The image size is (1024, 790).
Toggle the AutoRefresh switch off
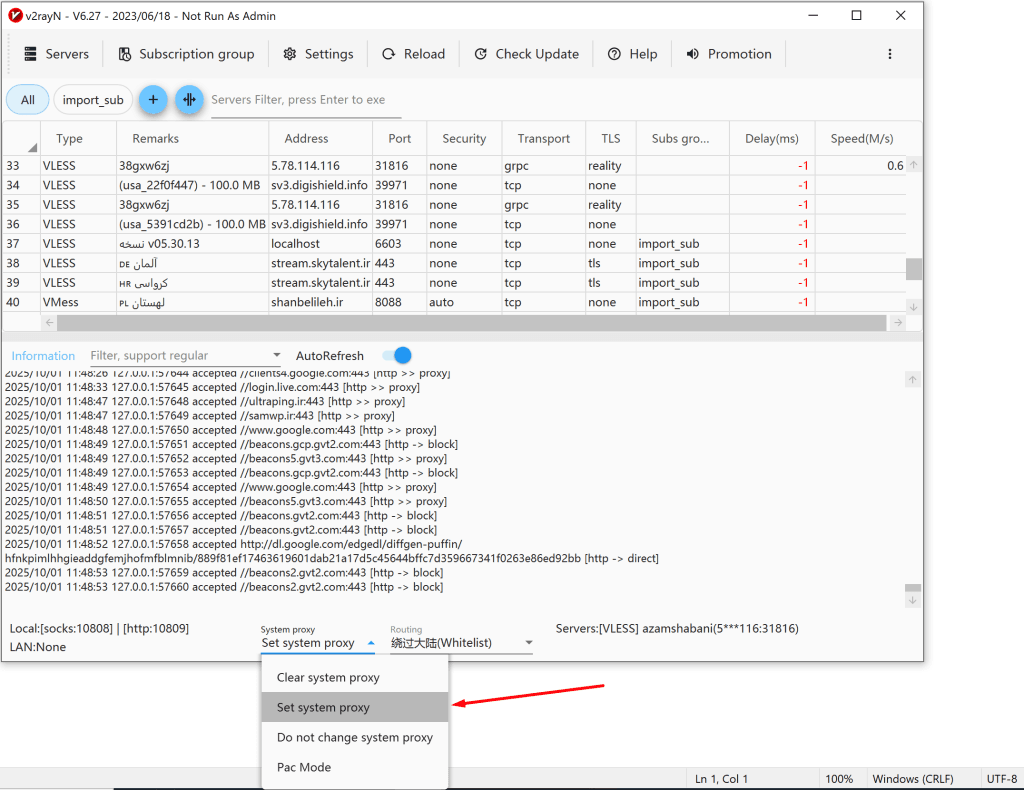[x=397, y=355]
